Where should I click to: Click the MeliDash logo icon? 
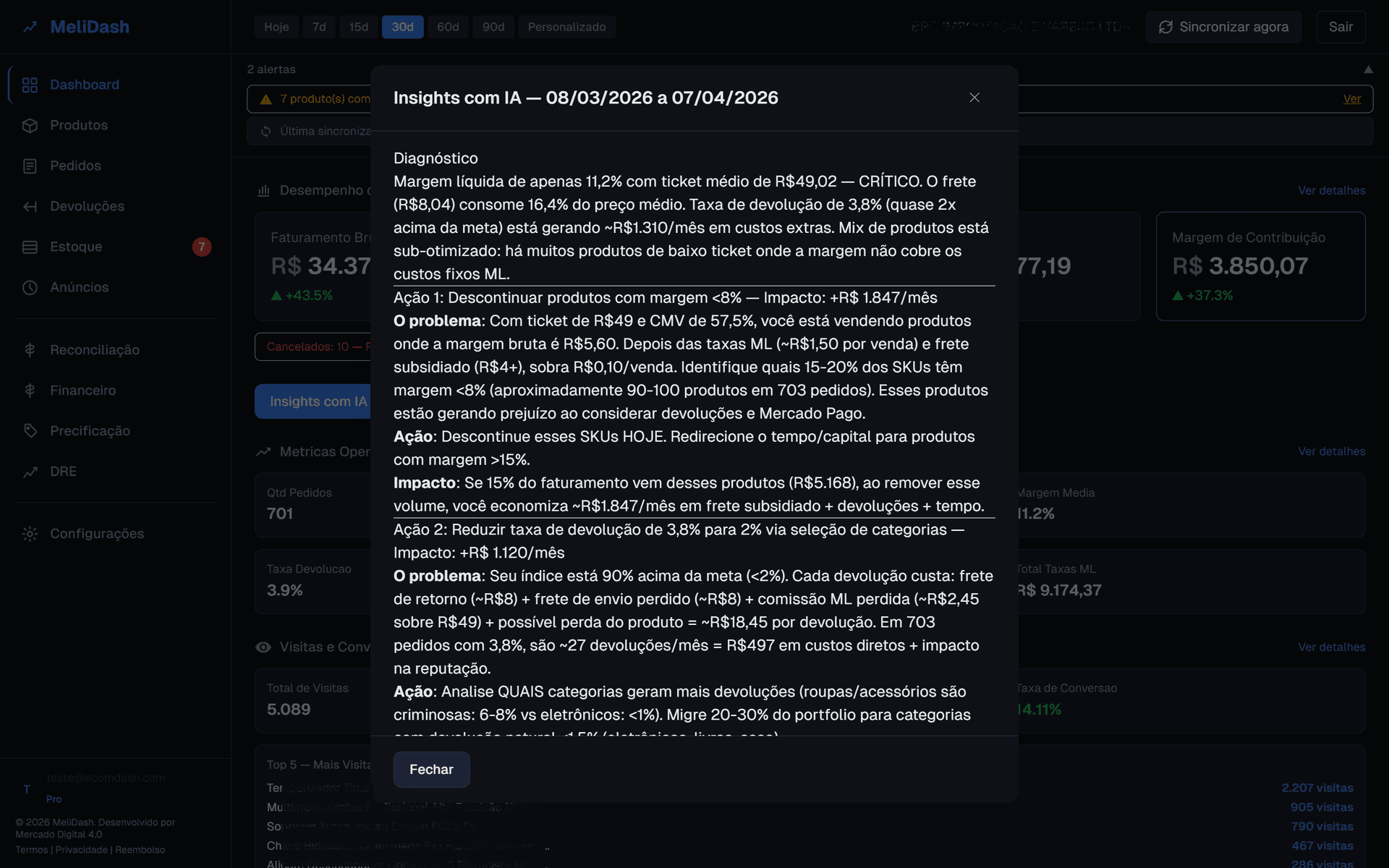[x=30, y=27]
